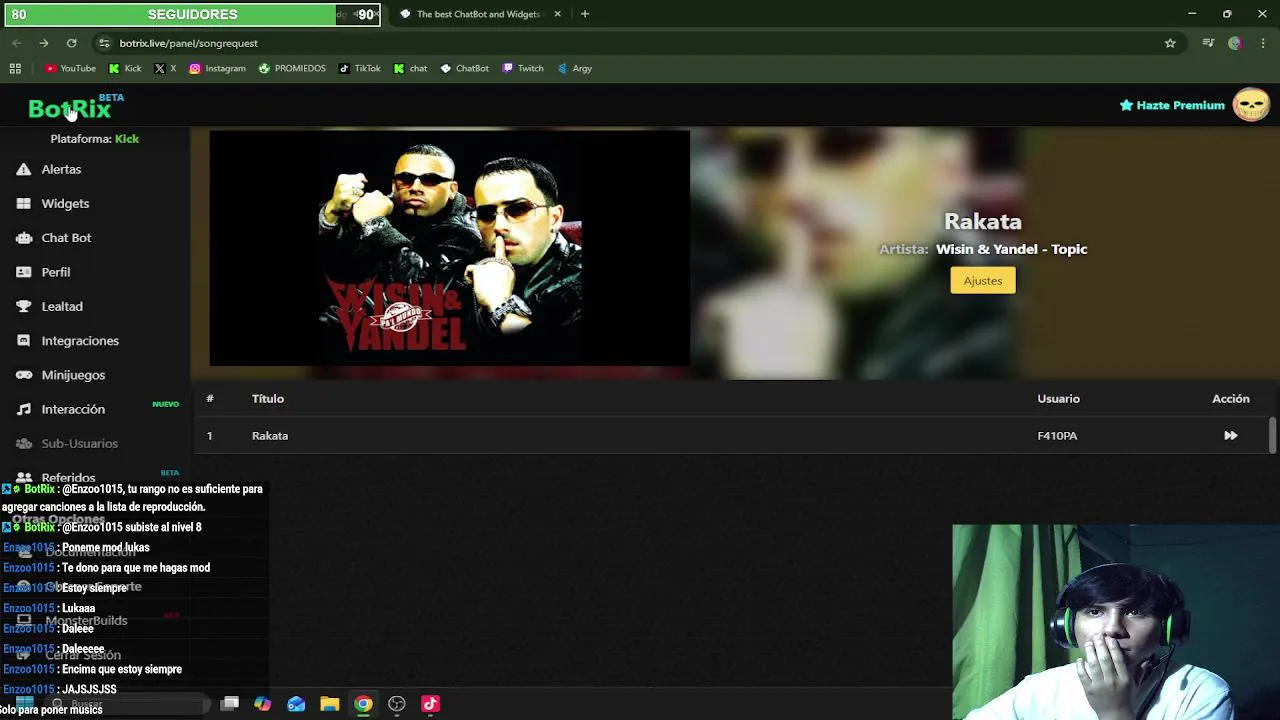Click the Wisin & Yandel video thumbnail
Image resolution: width=1280 pixels, height=720 pixels.
click(x=450, y=248)
